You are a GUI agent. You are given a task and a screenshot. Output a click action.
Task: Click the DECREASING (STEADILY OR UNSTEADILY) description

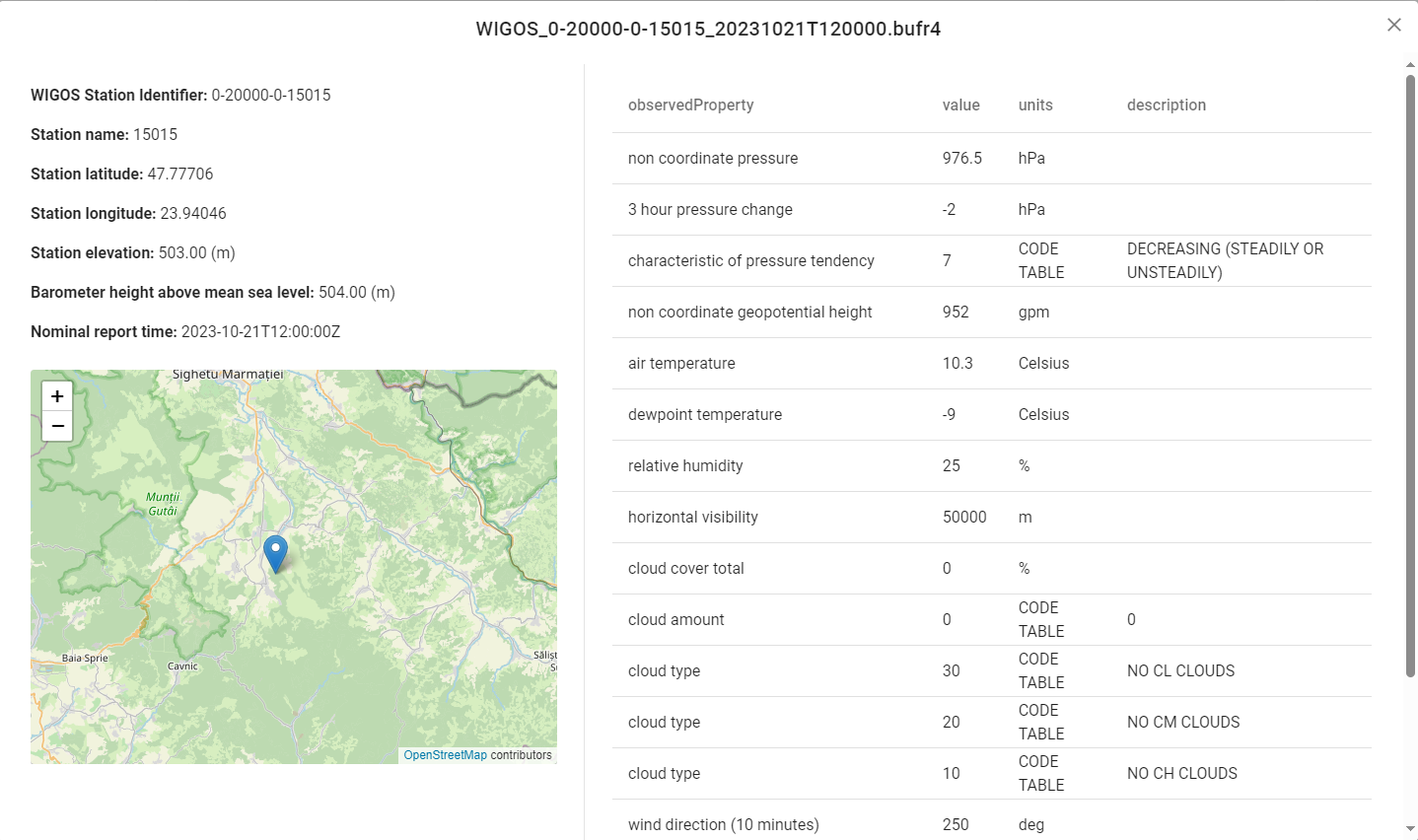pos(1225,261)
